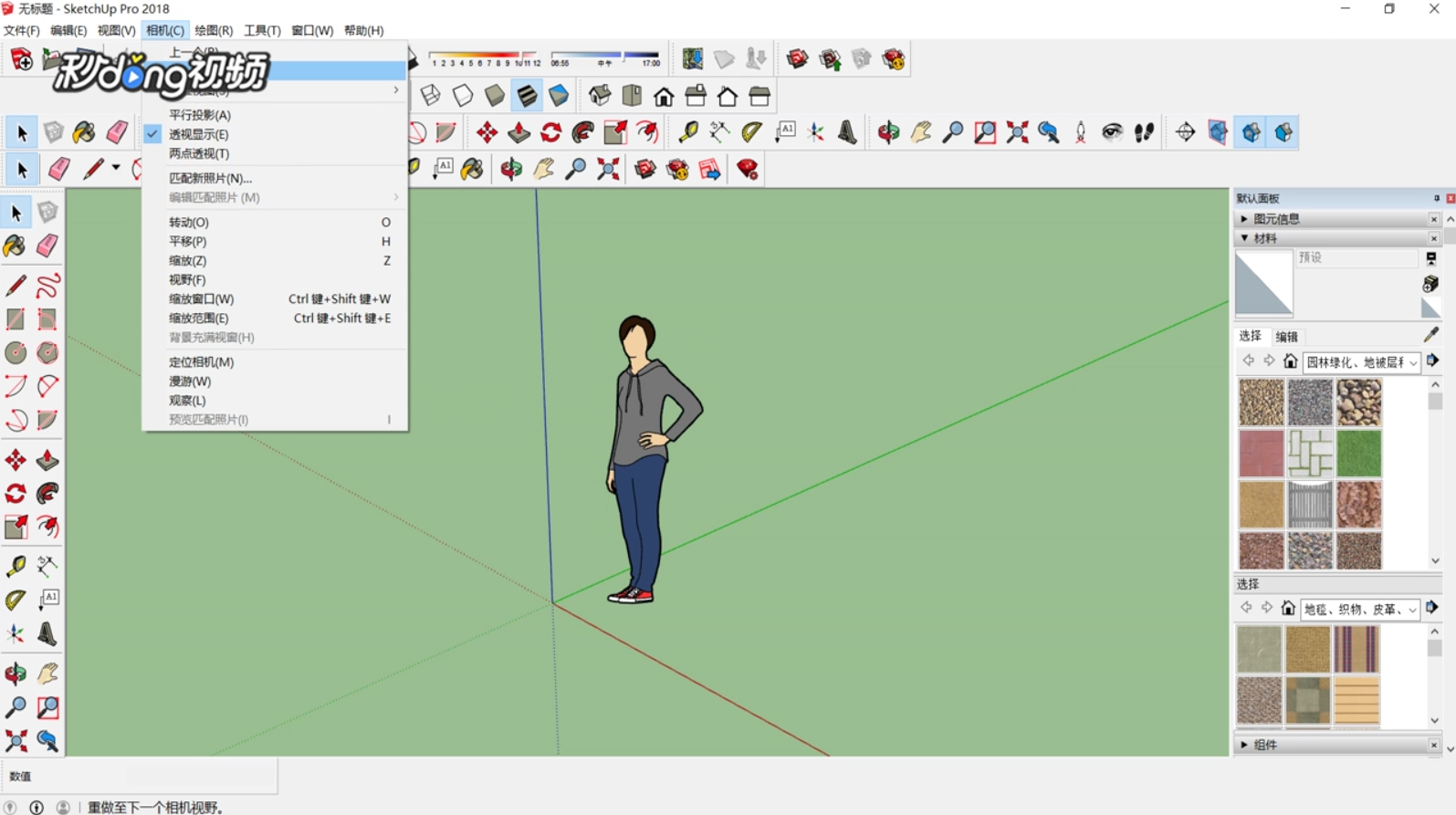
Task: Toggle Shaded With Textures active style
Action: tap(527, 95)
